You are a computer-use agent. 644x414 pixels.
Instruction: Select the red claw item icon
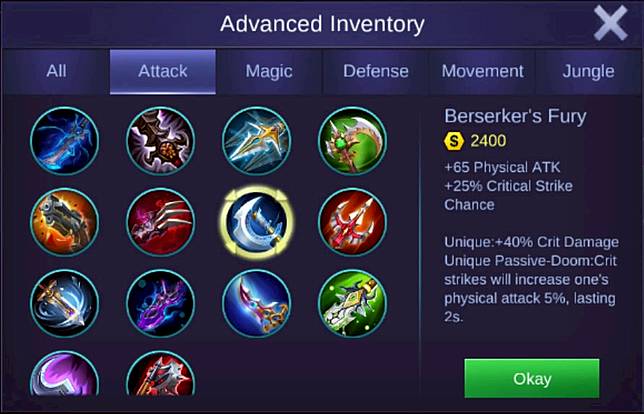point(161,222)
